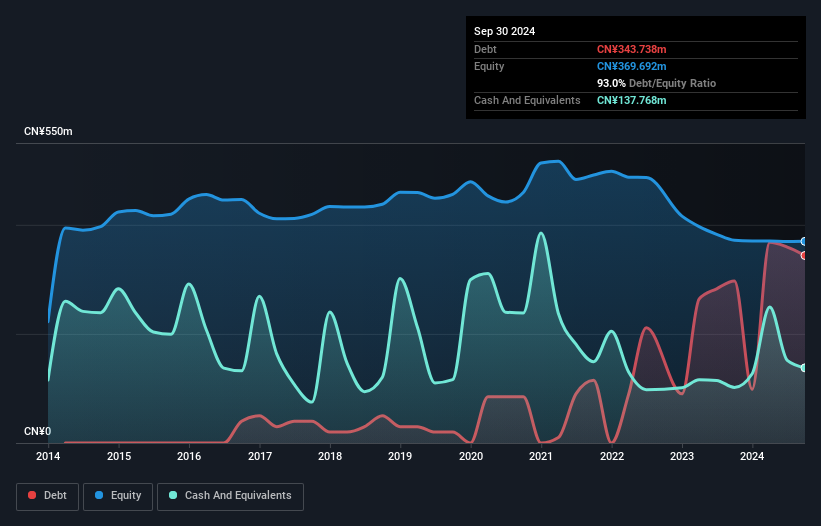The width and height of the screenshot is (821, 526).
Task: Click the Debt row label in tooltip
Action: point(485,49)
